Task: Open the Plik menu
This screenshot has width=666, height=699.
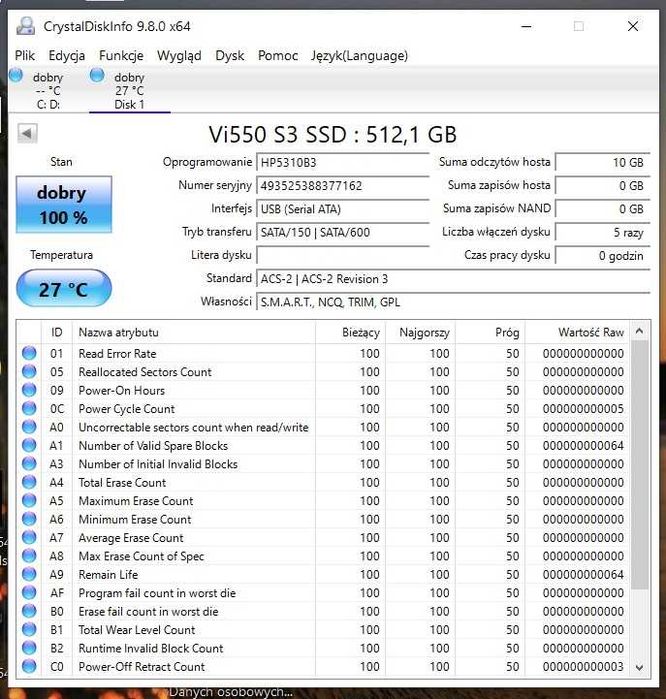Action: click(x=25, y=56)
